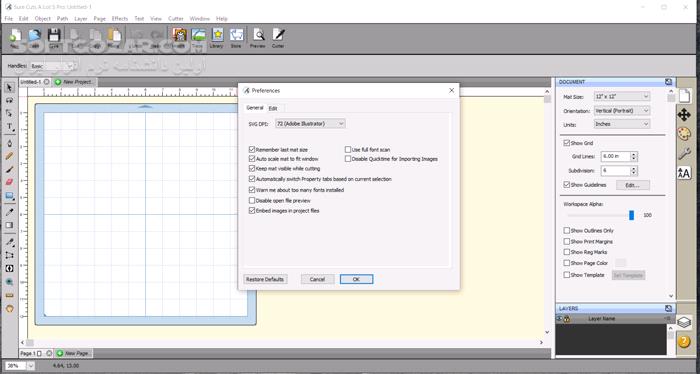Confirm Preferences with the OK button
The image size is (700, 374).
(356, 279)
